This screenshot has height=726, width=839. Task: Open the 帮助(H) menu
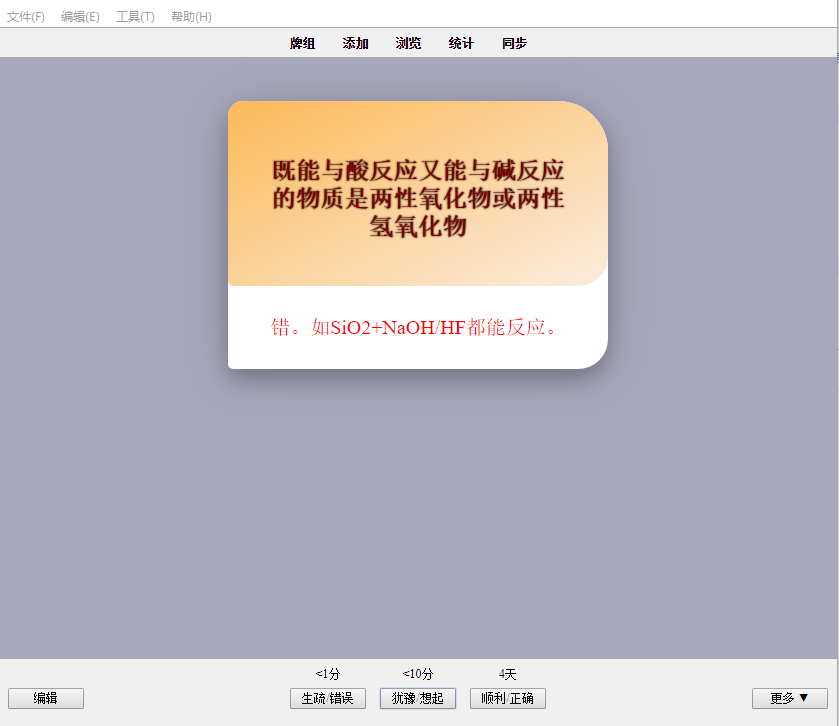[x=191, y=17]
